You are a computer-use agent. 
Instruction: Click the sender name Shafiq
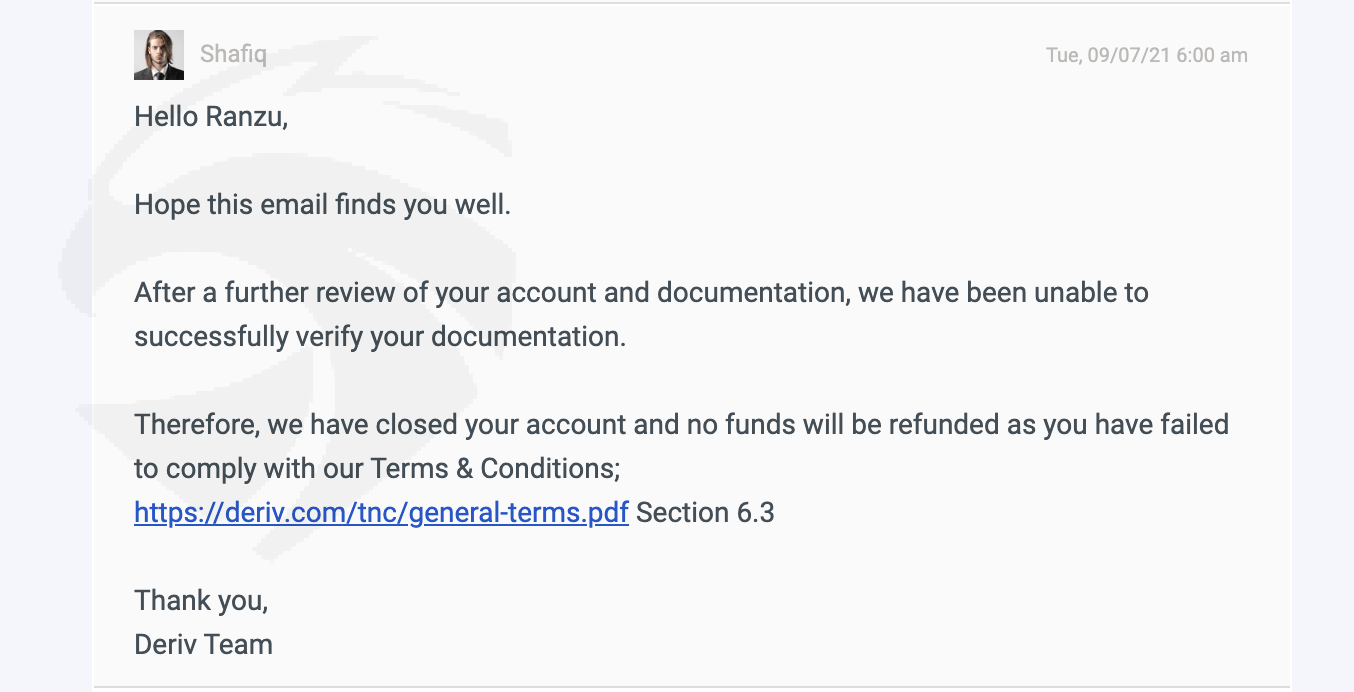233,54
